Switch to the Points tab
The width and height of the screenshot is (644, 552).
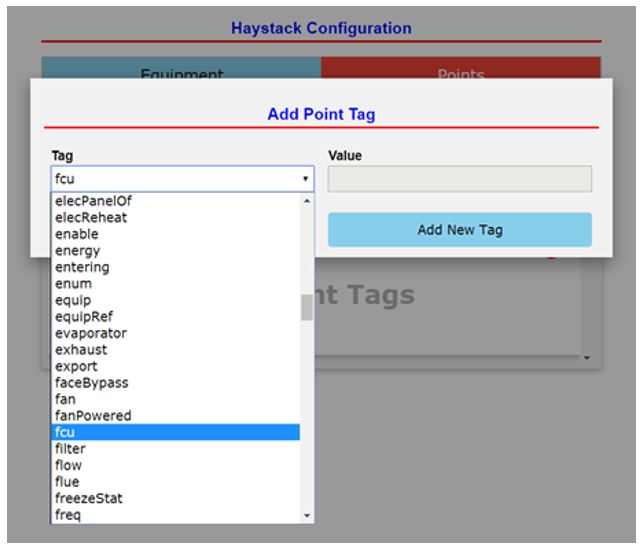[x=460, y=68]
